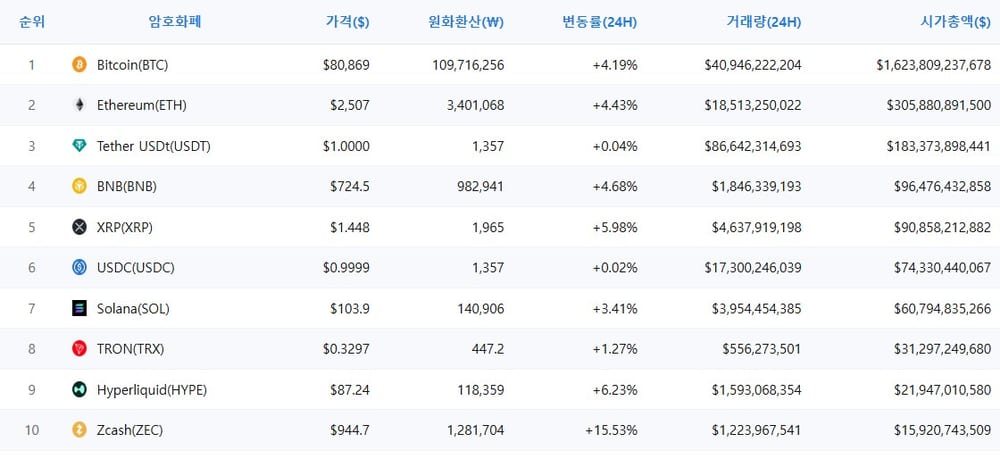
Task: Click the Tether USDt icon
Action: pyautogui.click(x=79, y=146)
